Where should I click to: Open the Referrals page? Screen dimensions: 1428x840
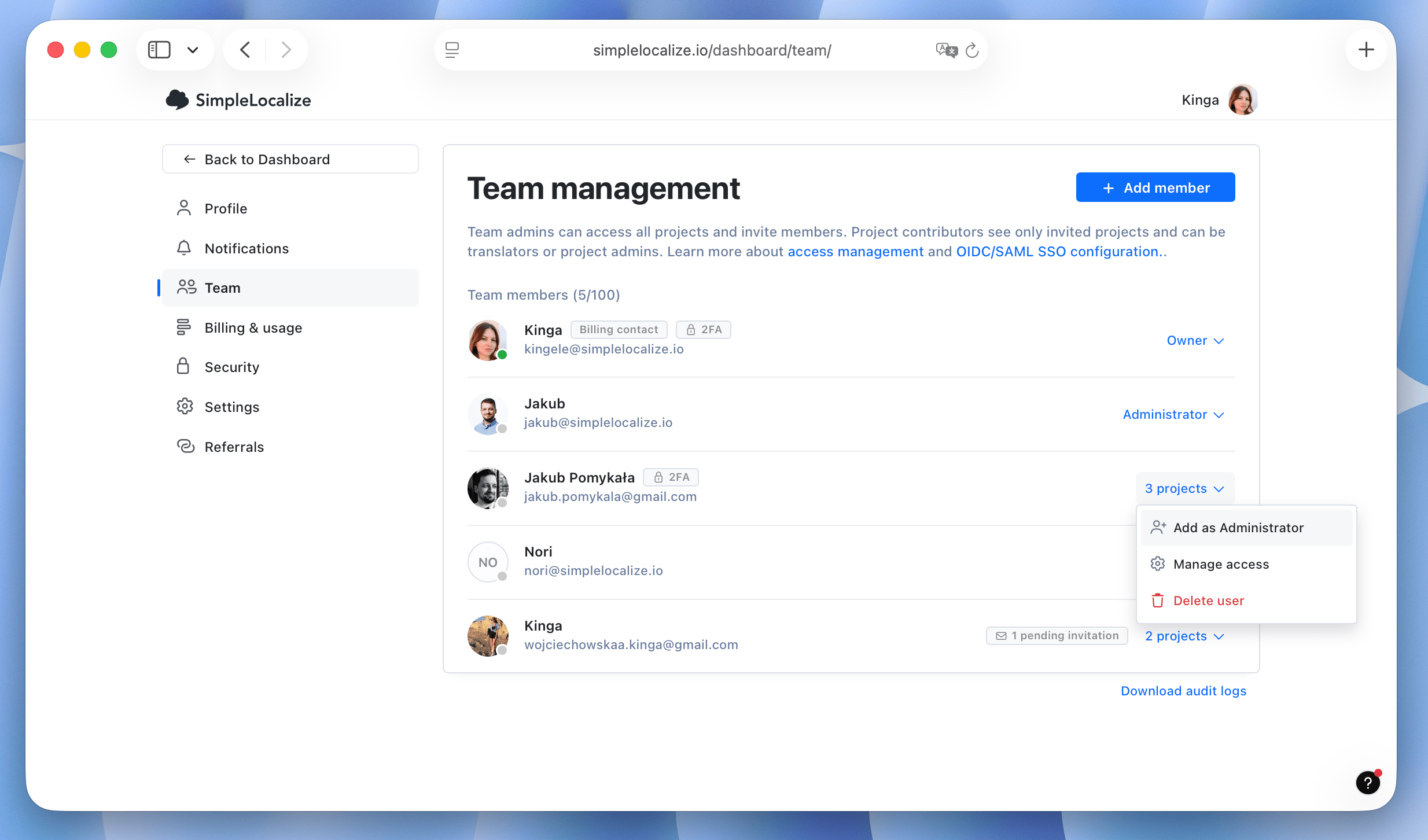[290, 447]
